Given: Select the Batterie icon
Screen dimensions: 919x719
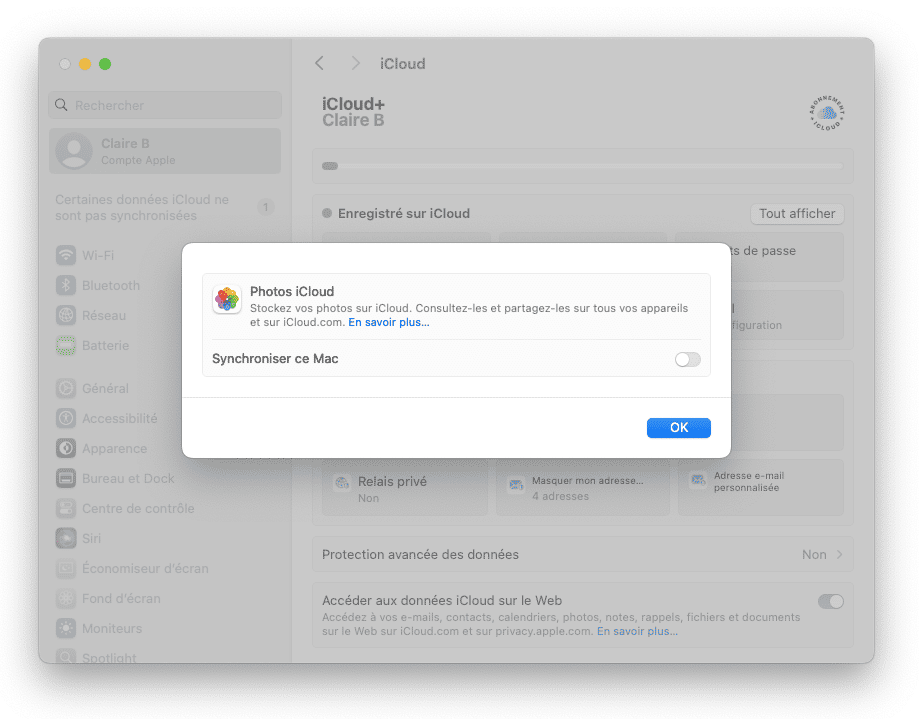Looking at the screenshot, I should 66,346.
